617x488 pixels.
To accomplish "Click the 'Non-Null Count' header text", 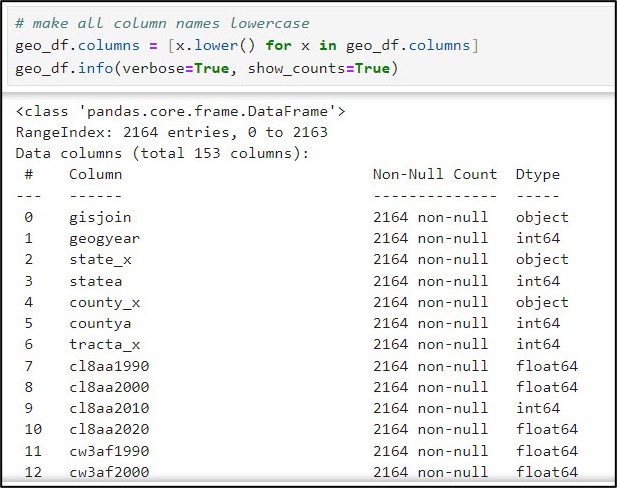I will point(434,174).
